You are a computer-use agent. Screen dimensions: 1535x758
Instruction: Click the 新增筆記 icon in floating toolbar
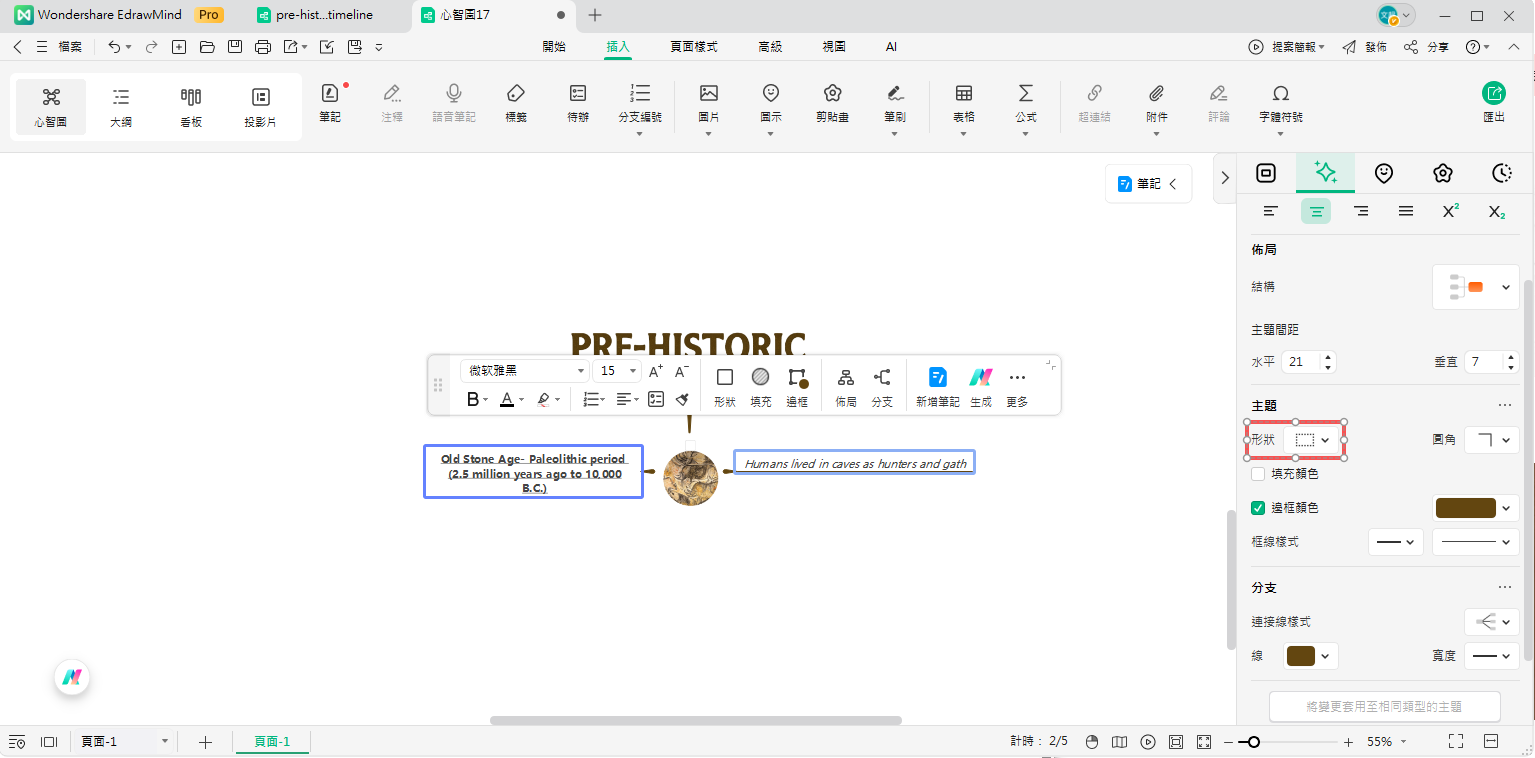click(937, 378)
